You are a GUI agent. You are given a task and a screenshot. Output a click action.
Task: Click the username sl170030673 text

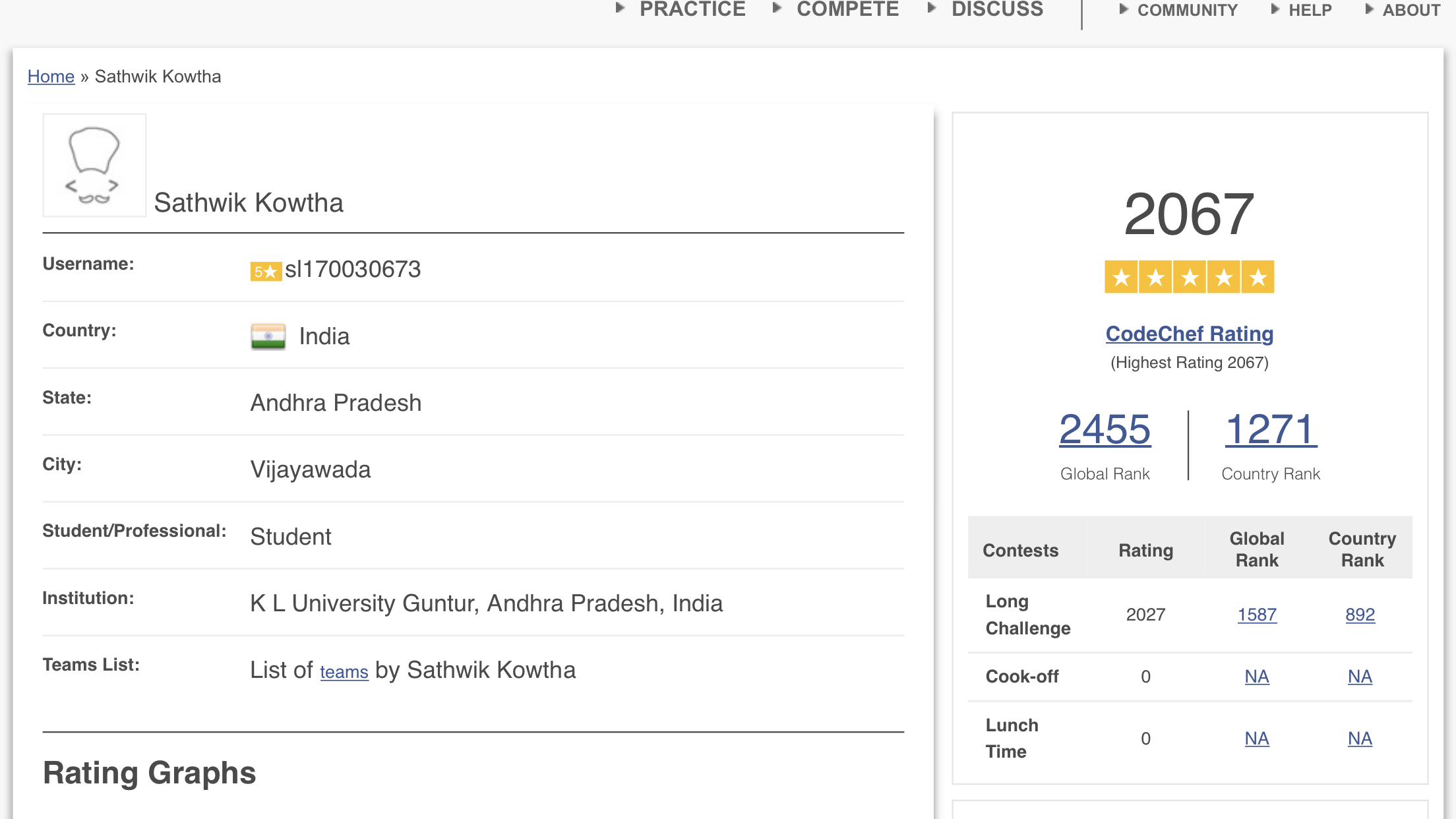point(353,269)
